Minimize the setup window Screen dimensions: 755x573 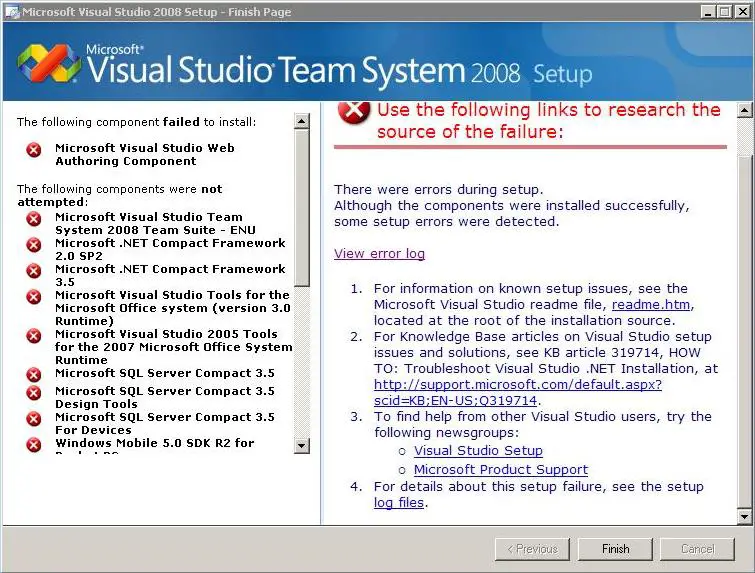[708, 12]
